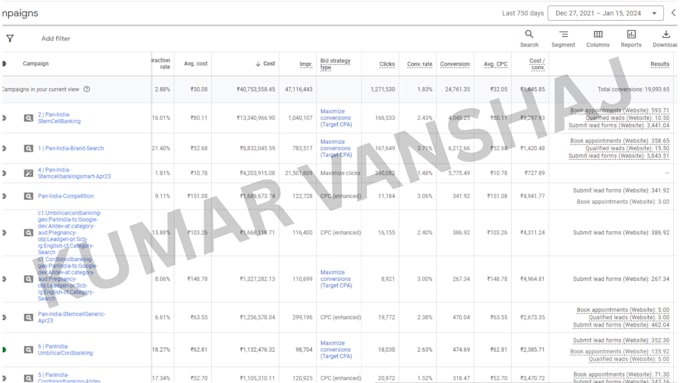Sort by the Clicks column header

tap(387, 64)
